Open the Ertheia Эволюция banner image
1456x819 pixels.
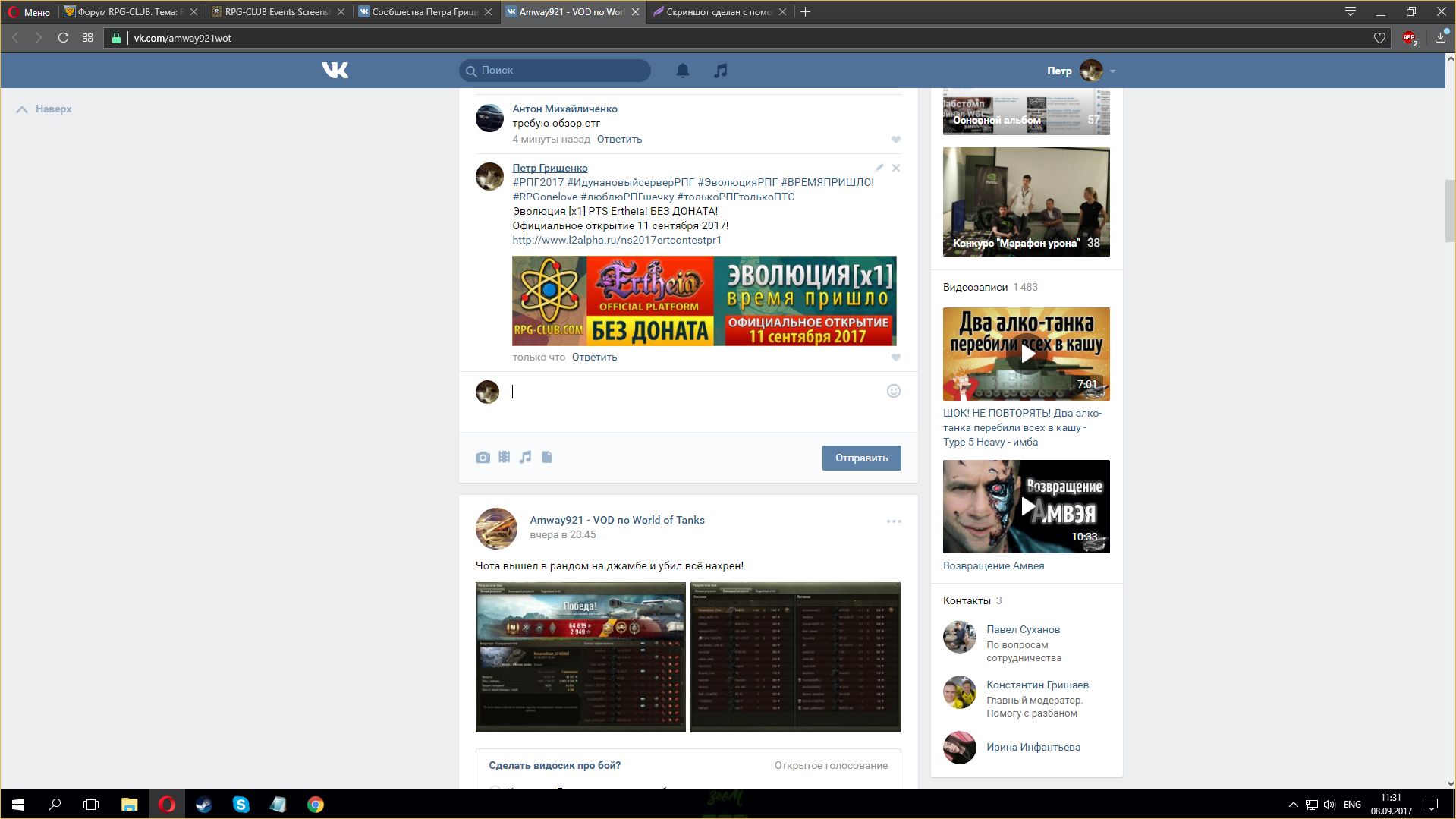tap(704, 301)
